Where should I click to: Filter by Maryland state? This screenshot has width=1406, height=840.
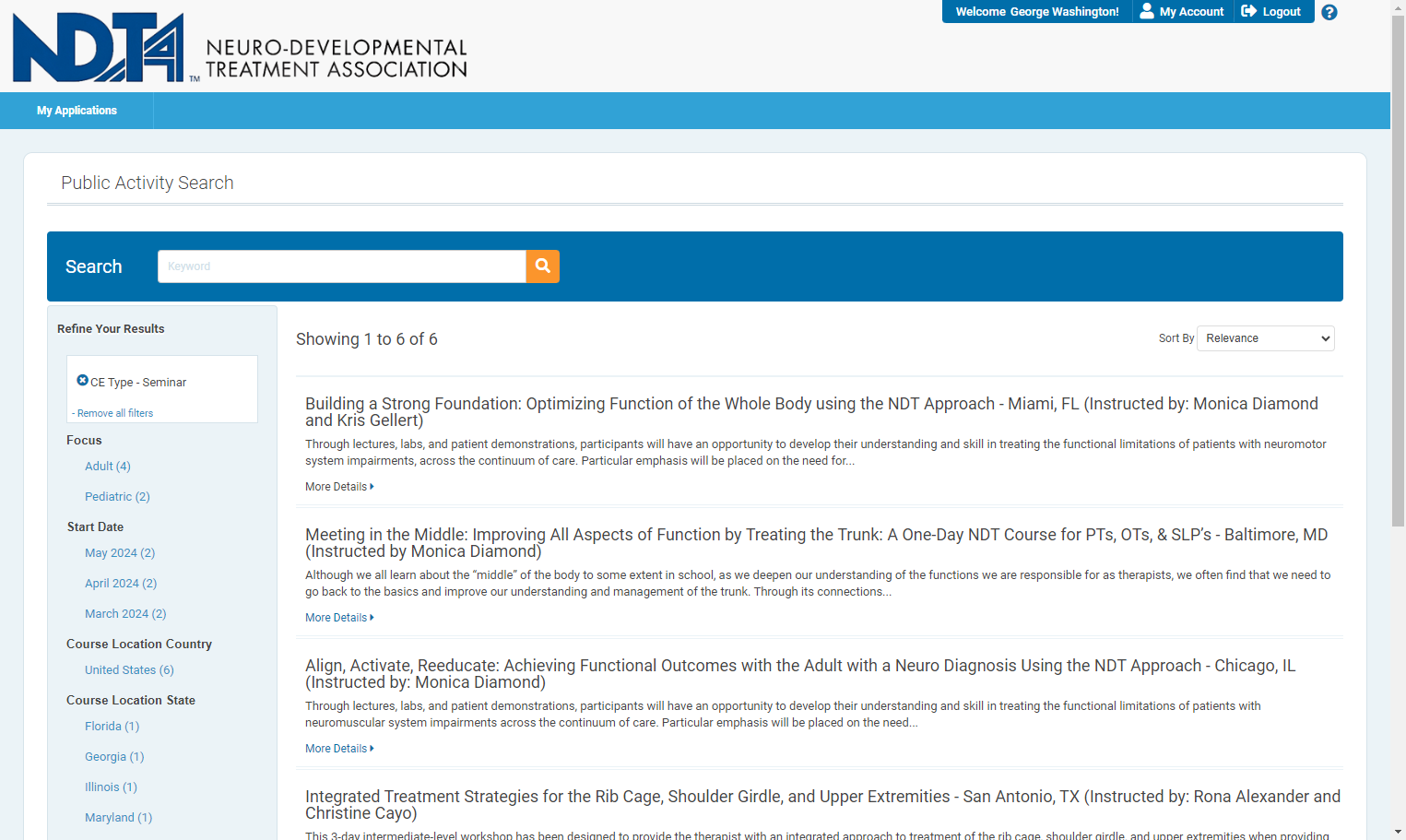pyautogui.click(x=119, y=818)
